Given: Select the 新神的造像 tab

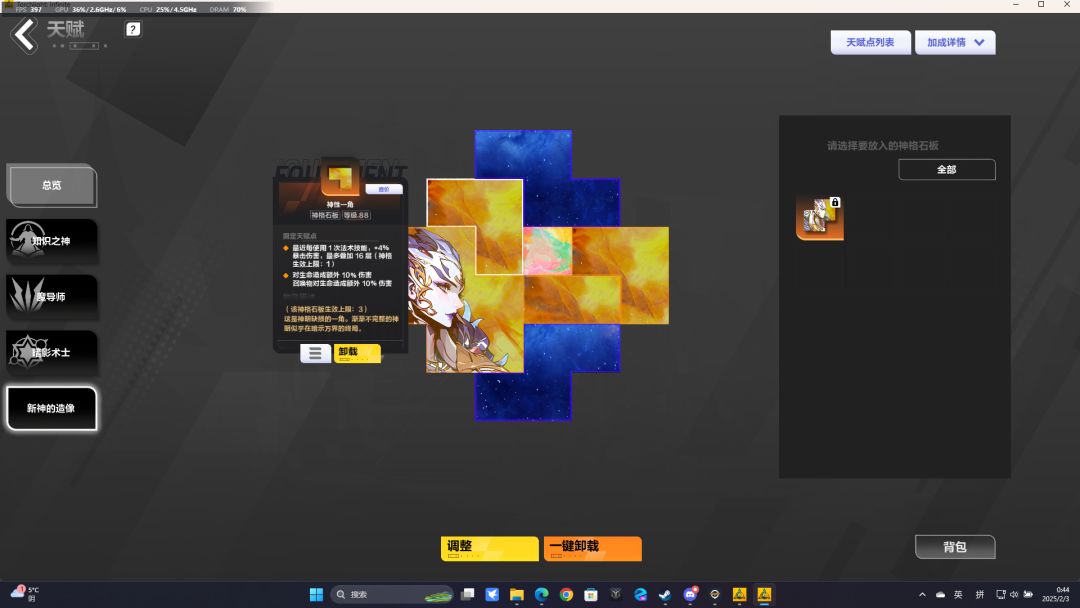Looking at the screenshot, I should point(52,408).
